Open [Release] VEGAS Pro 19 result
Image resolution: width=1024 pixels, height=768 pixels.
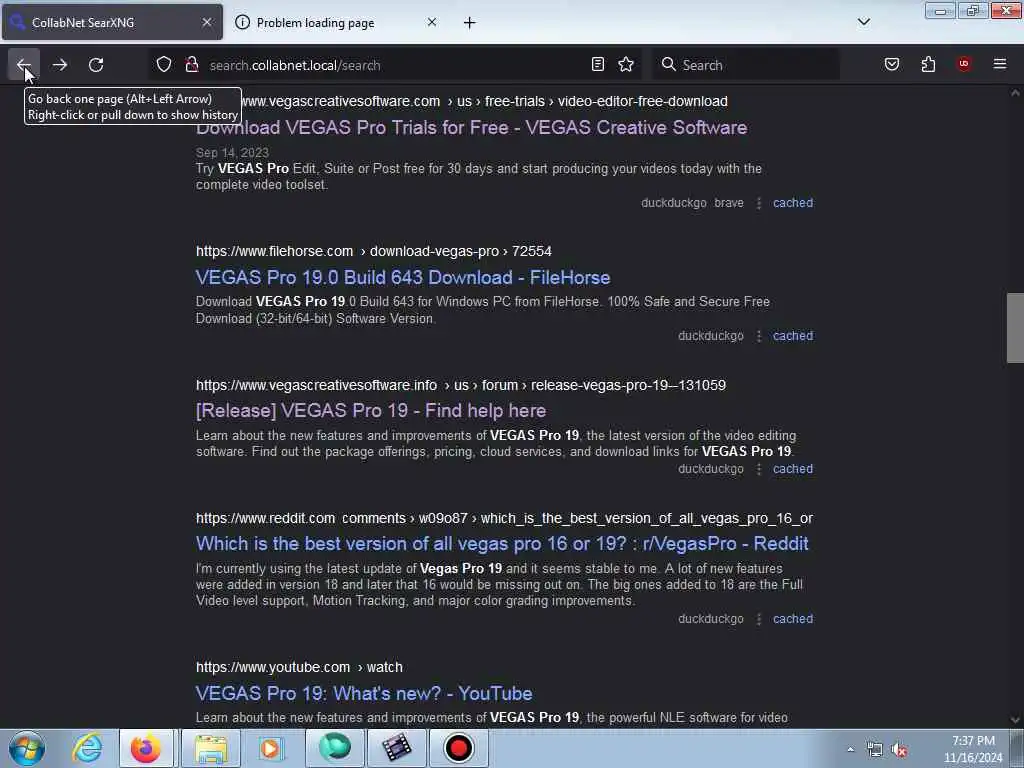coord(371,411)
